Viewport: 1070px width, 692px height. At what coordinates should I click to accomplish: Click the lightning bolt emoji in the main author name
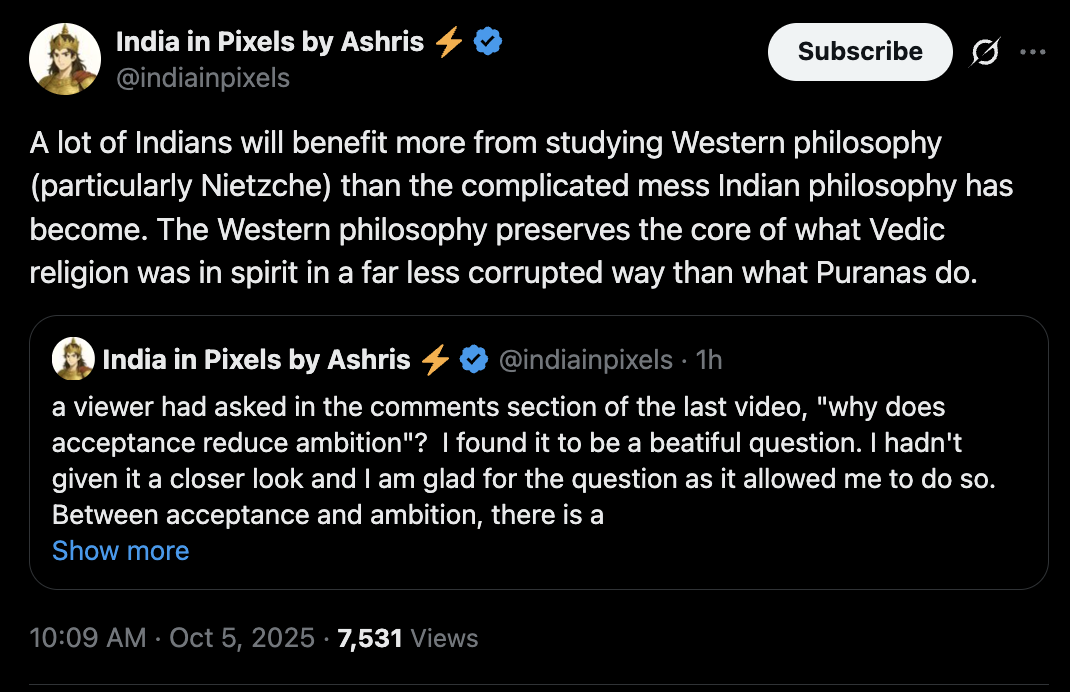pyautogui.click(x=447, y=42)
